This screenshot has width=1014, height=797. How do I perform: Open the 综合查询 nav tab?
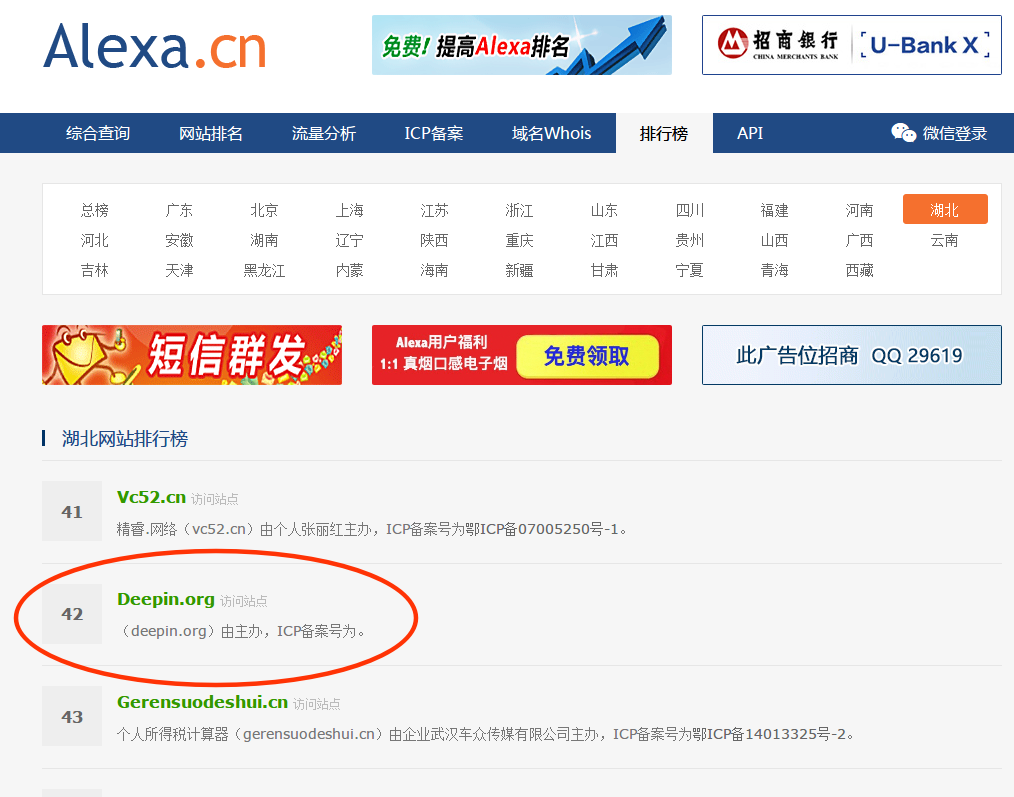[98, 133]
